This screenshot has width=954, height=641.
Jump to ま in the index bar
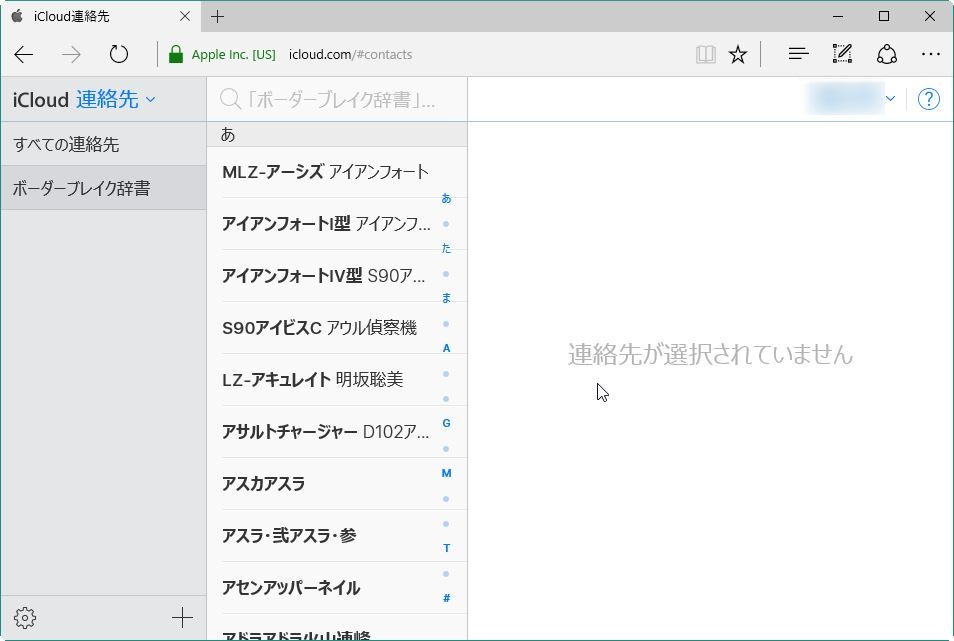pyautogui.click(x=446, y=298)
